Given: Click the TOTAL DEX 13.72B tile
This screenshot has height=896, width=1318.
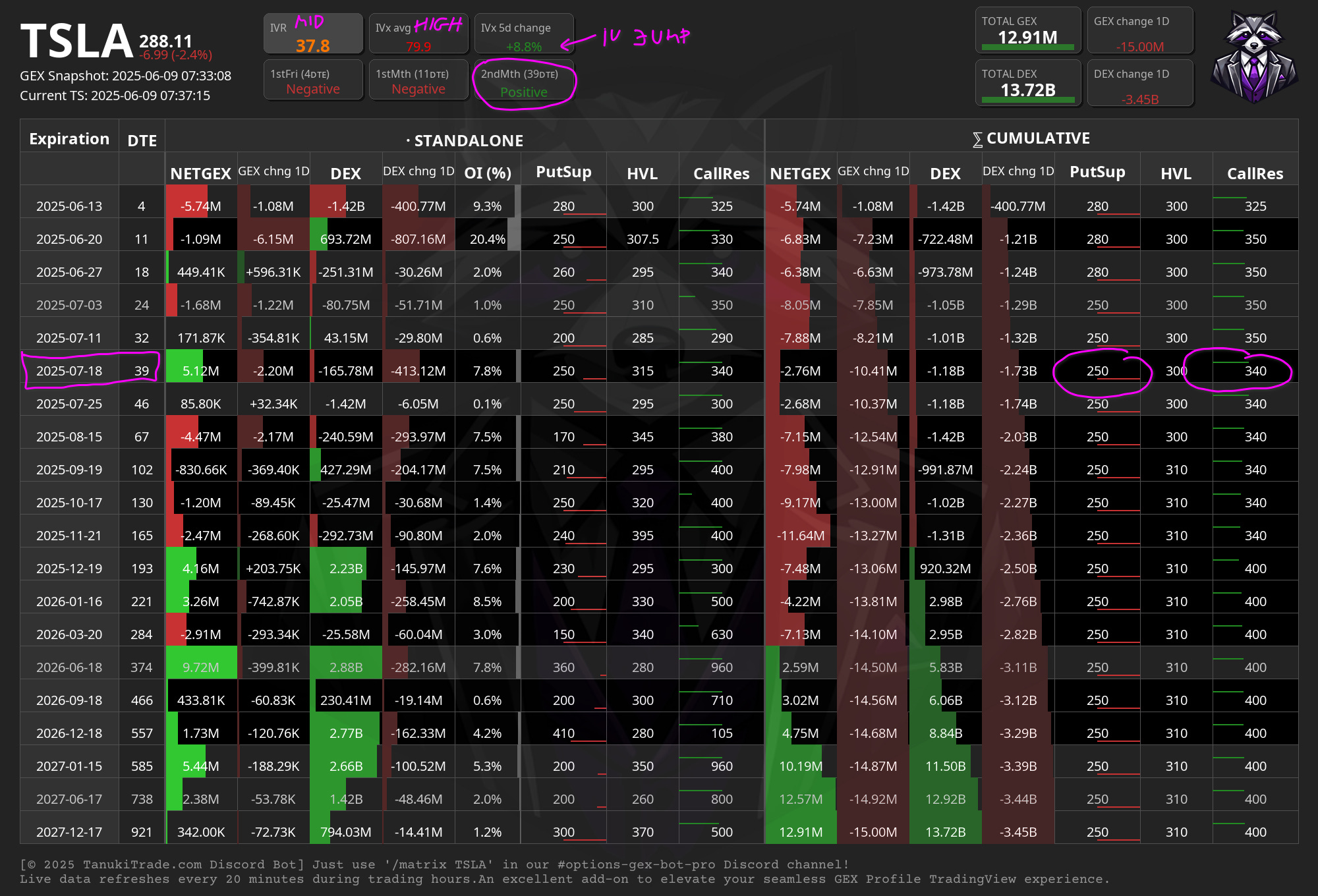Looking at the screenshot, I should coord(1028,83).
